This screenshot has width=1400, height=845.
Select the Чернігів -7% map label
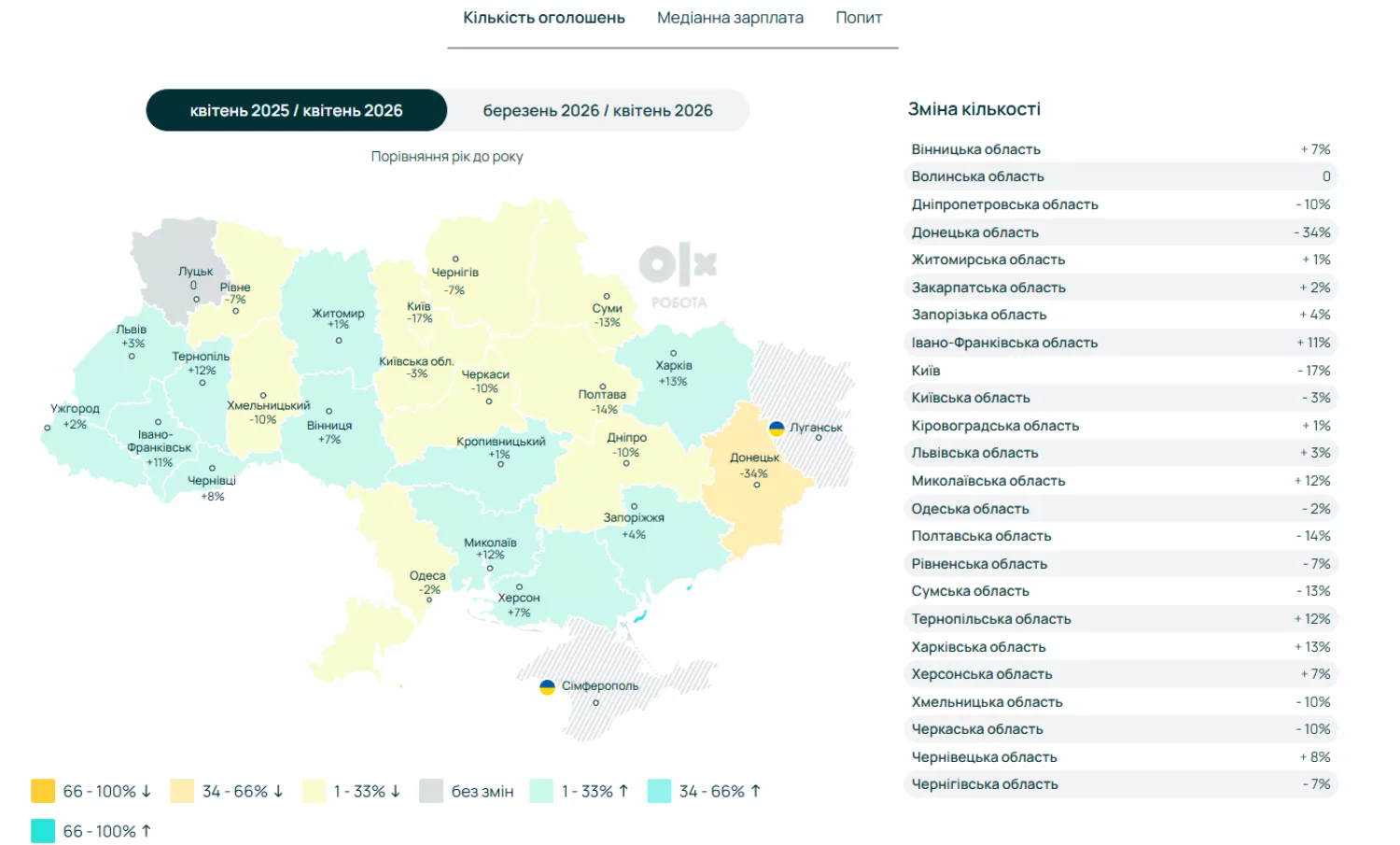point(455,280)
